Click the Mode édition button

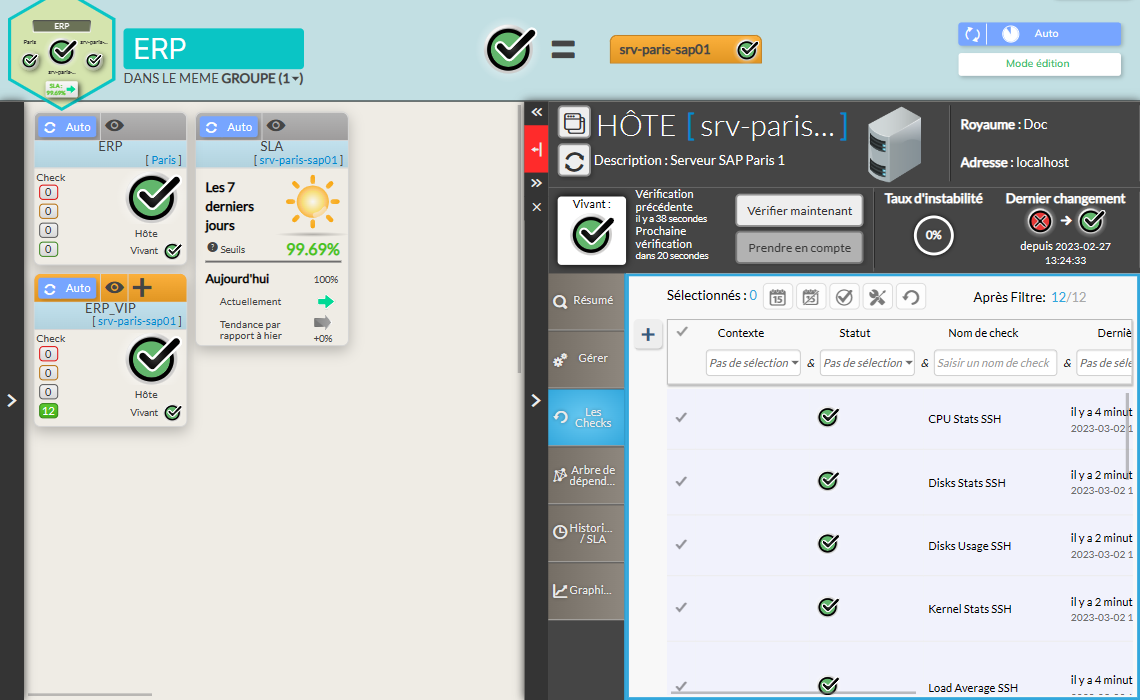pyautogui.click(x=1038, y=64)
